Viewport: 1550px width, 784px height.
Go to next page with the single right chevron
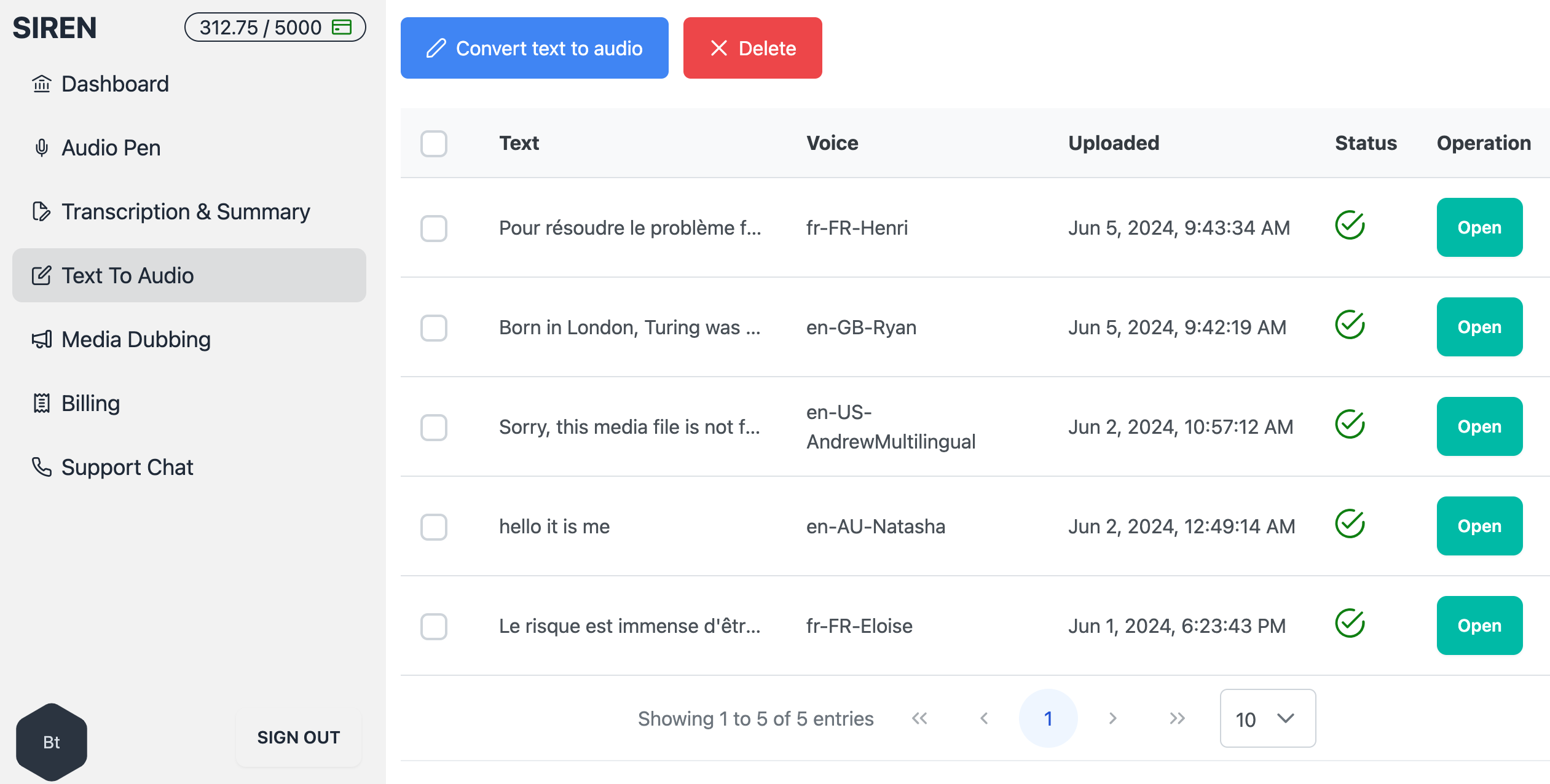pos(1112,718)
